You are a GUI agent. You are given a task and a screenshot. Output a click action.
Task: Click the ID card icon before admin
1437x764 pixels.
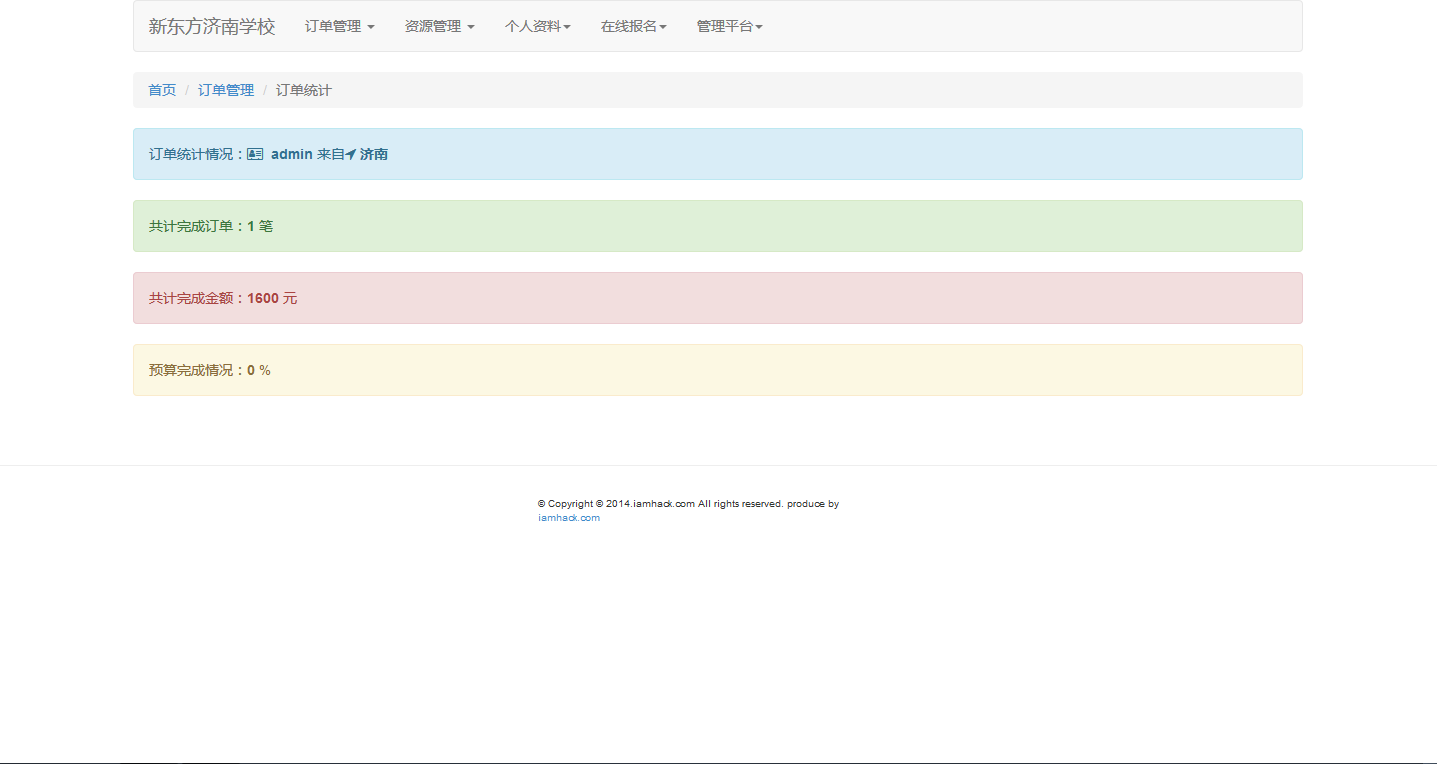[x=255, y=154]
